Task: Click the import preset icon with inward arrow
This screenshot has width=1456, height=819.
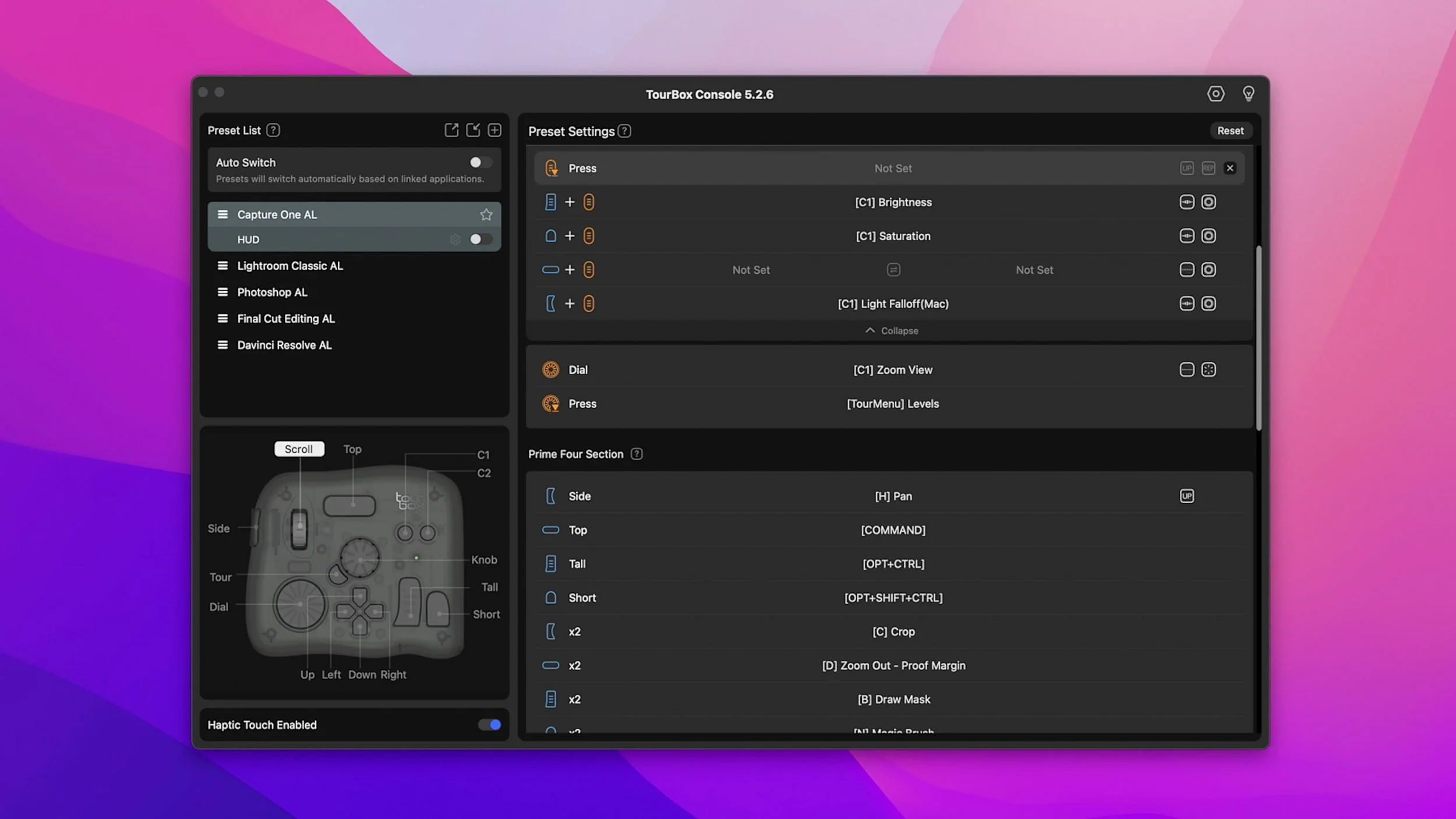Action: (473, 130)
